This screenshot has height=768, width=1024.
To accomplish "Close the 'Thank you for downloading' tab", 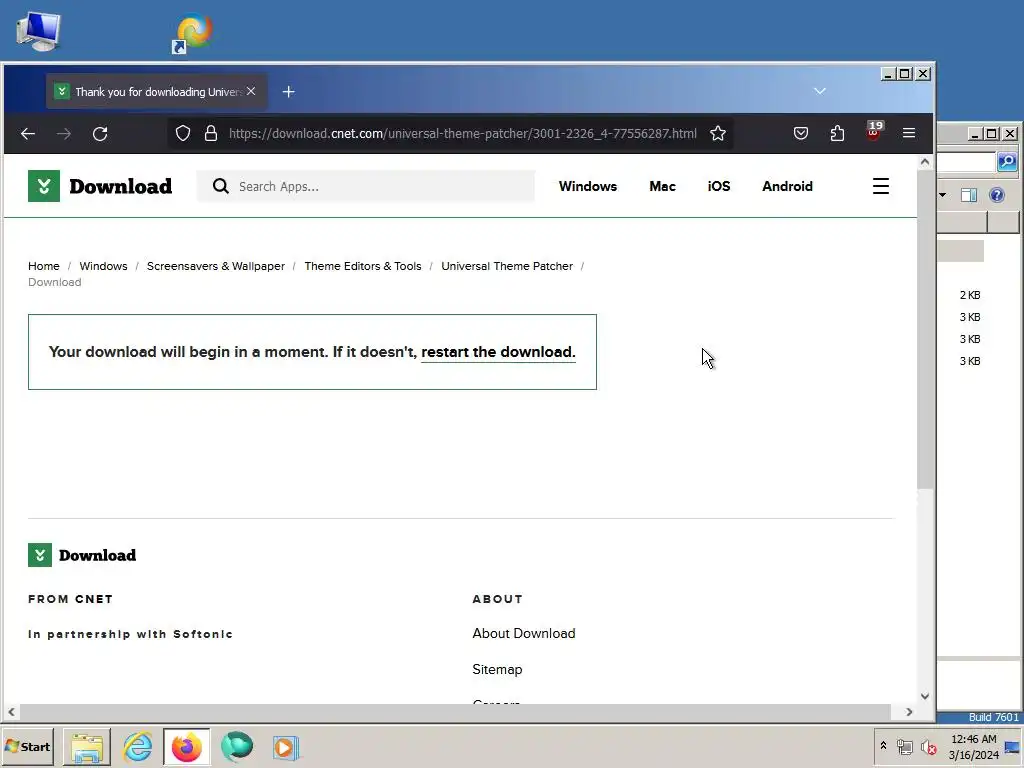I will tap(251, 91).
